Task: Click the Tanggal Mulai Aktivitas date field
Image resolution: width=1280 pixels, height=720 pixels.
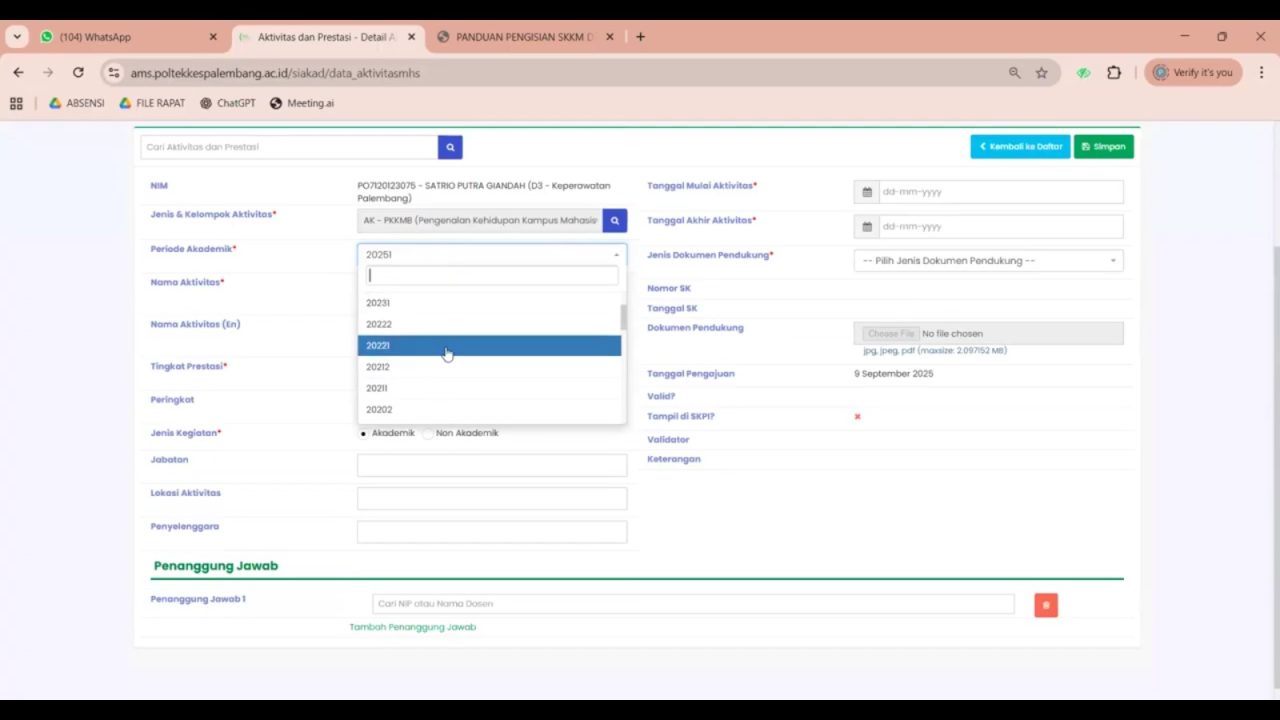Action: coord(998,192)
